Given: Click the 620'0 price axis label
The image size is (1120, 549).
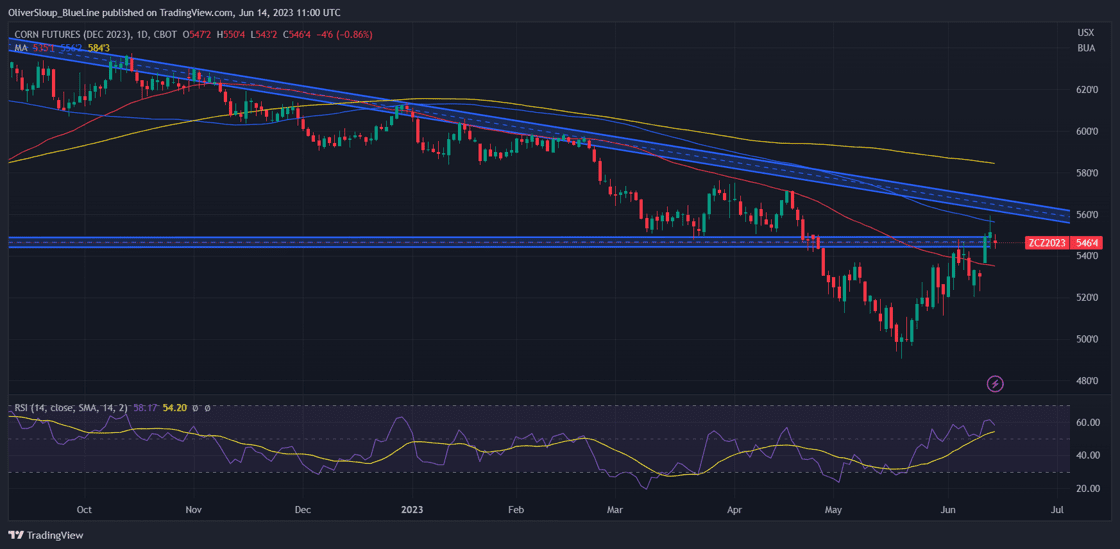Looking at the screenshot, I should pyautogui.click(x=1087, y=90).
